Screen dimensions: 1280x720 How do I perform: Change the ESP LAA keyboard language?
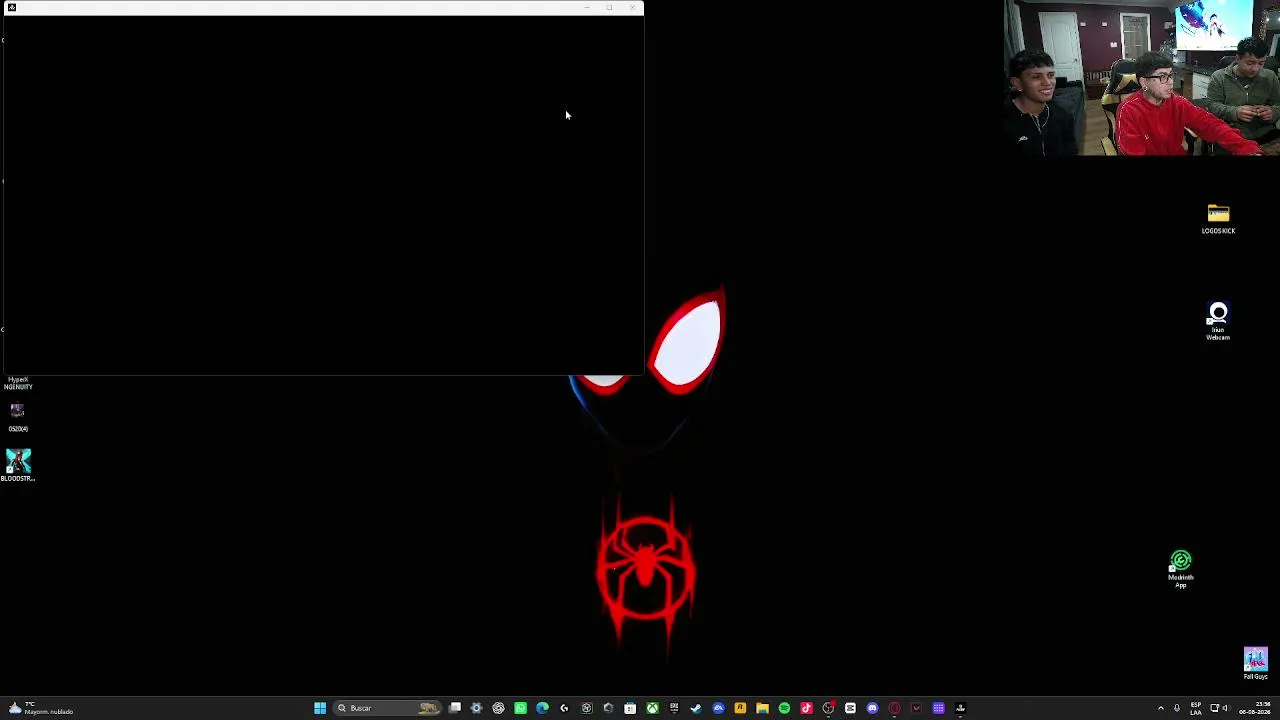pos(1196,708)
